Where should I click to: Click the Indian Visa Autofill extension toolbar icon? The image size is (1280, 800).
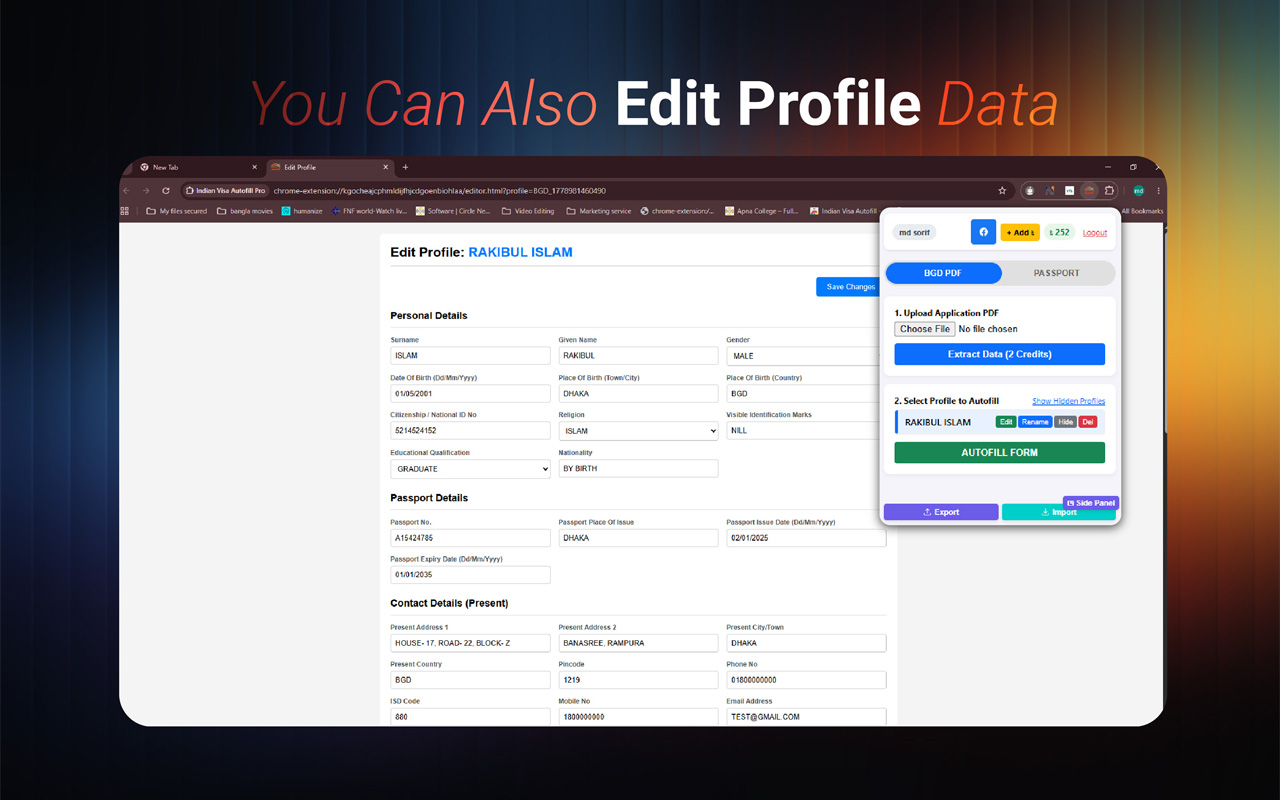(1089, 190)
